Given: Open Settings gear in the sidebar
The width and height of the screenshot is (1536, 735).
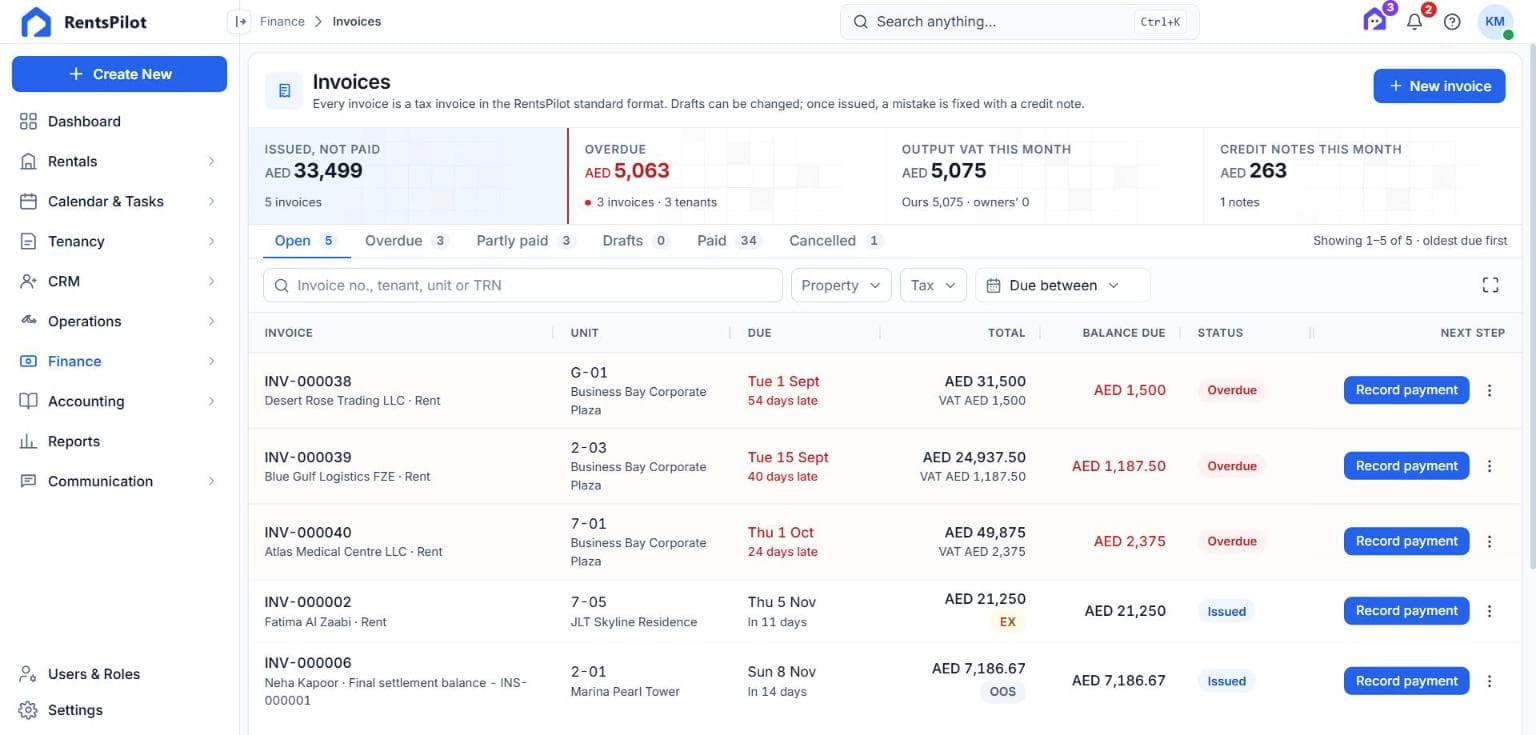Looking at the screenshot, I should coord(119,710).
